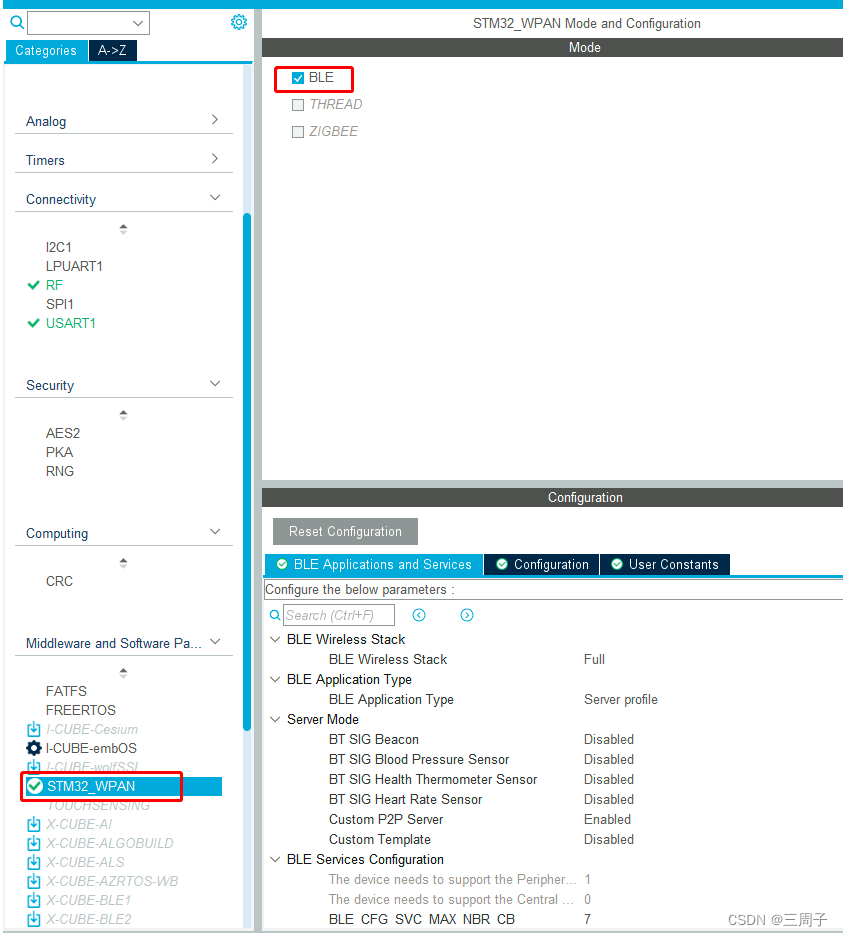Select CRC in Computing

point(59,581)
